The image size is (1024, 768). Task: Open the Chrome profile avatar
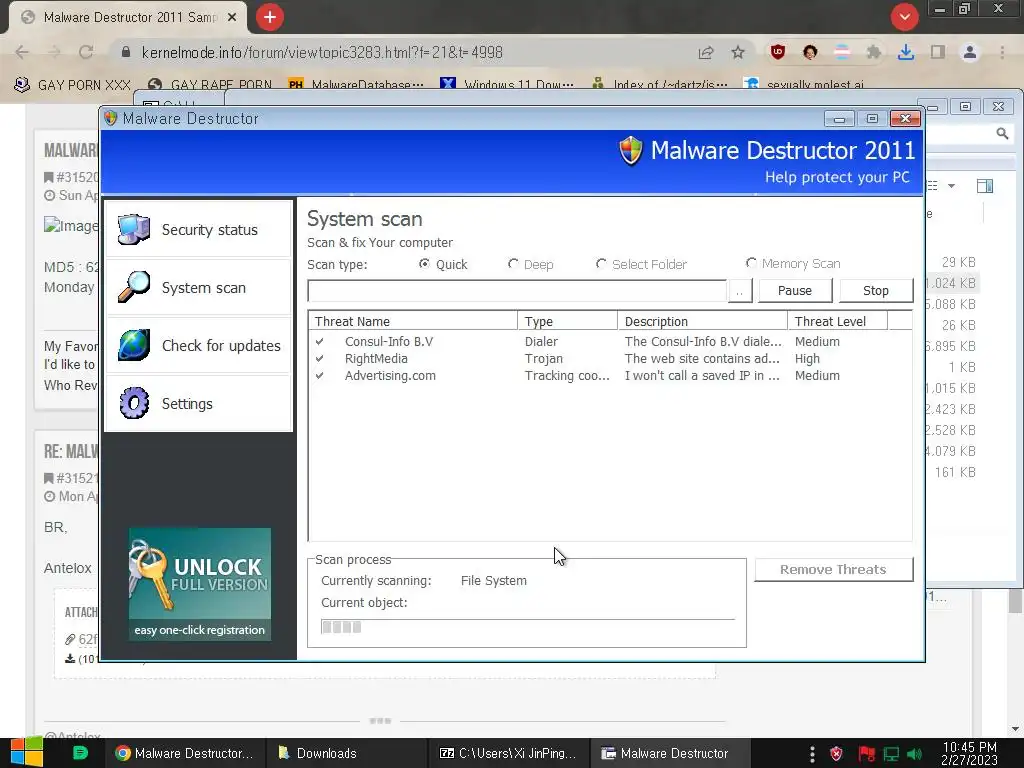[970, 52]
